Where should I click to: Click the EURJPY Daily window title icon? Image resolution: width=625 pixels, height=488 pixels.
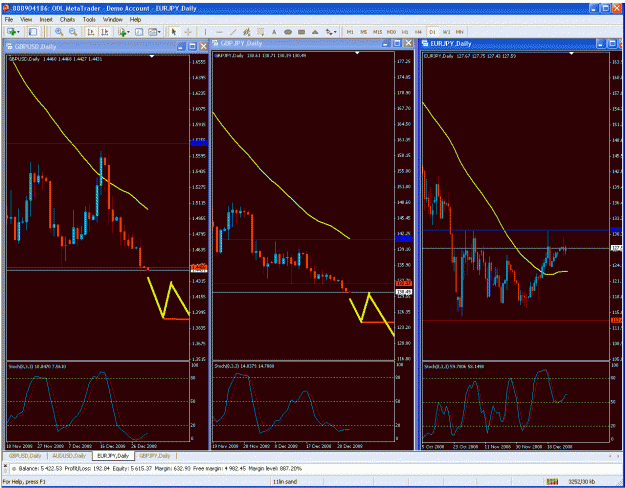coord(425,43)
